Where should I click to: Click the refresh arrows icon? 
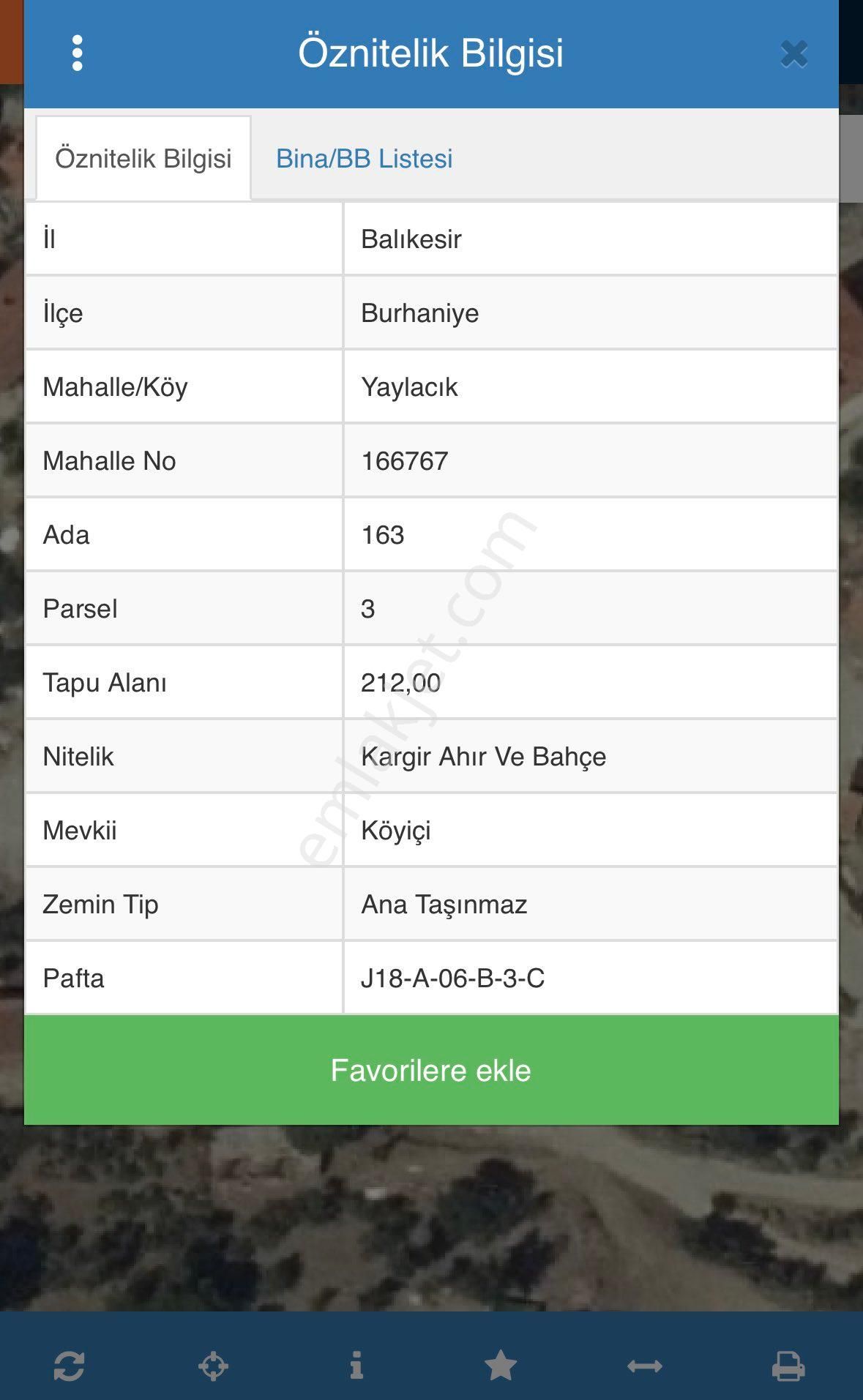point(70,1366)
